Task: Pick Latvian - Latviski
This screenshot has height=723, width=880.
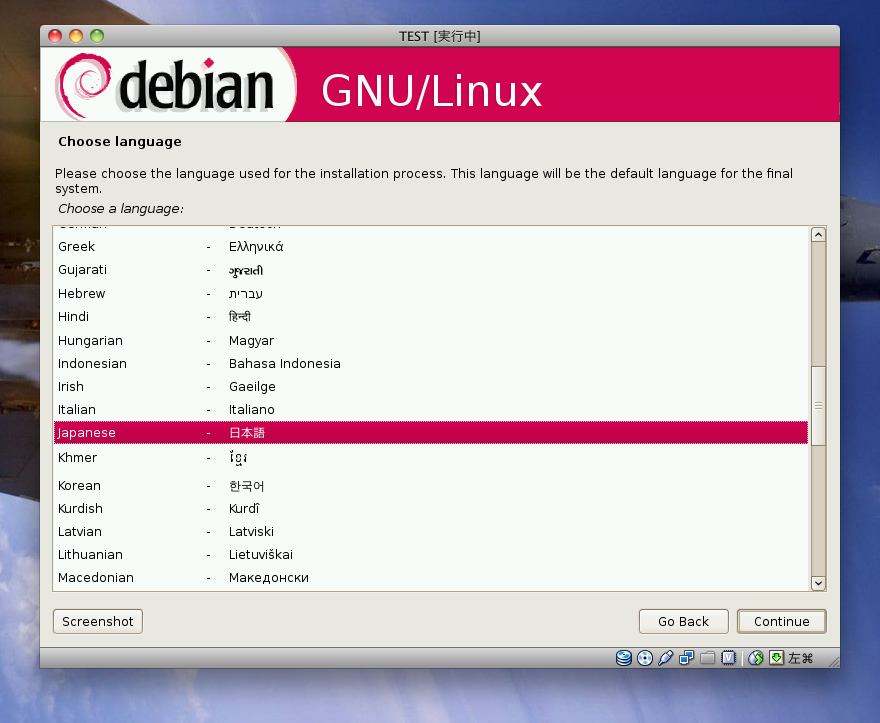Action: point(431,532)
